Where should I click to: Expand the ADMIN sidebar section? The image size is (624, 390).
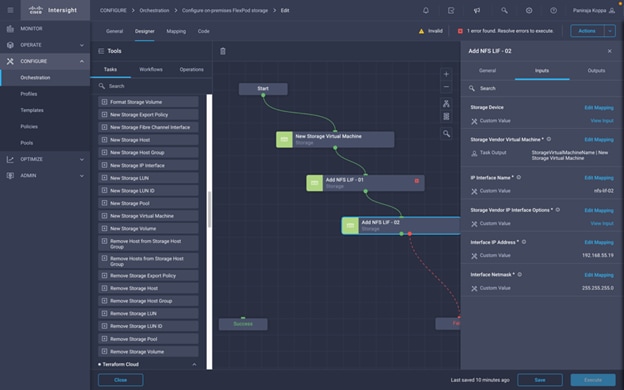pos(82,176)
